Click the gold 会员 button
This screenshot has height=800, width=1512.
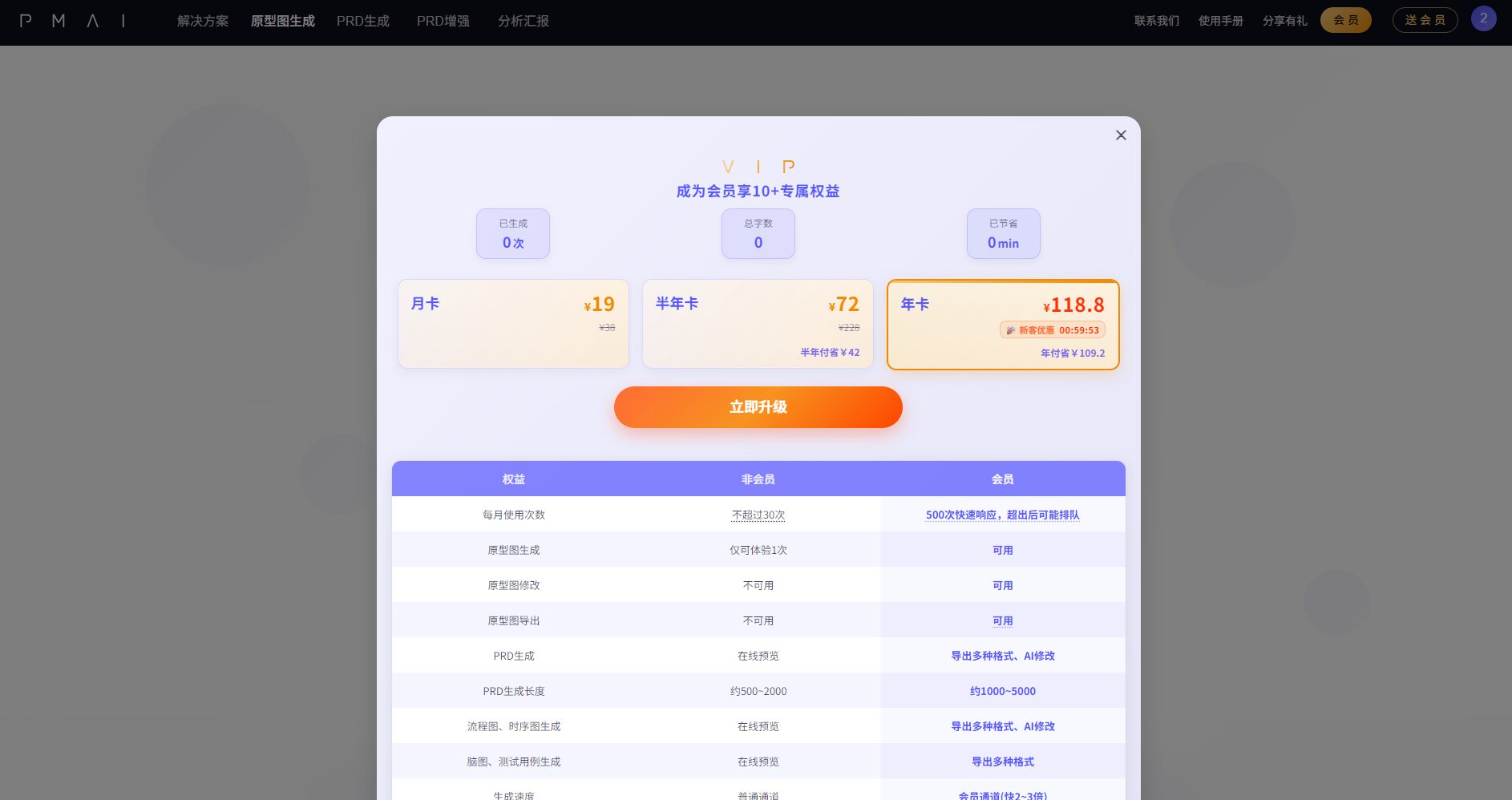pos(1345,20)
